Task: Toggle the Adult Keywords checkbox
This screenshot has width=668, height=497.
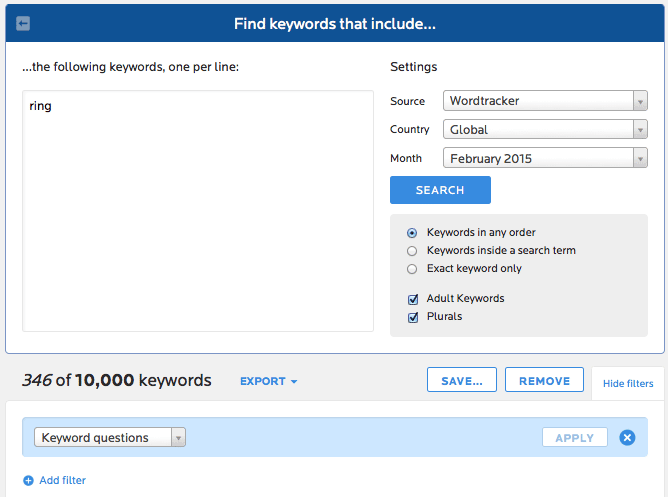Action: click(x=413, y=299)
